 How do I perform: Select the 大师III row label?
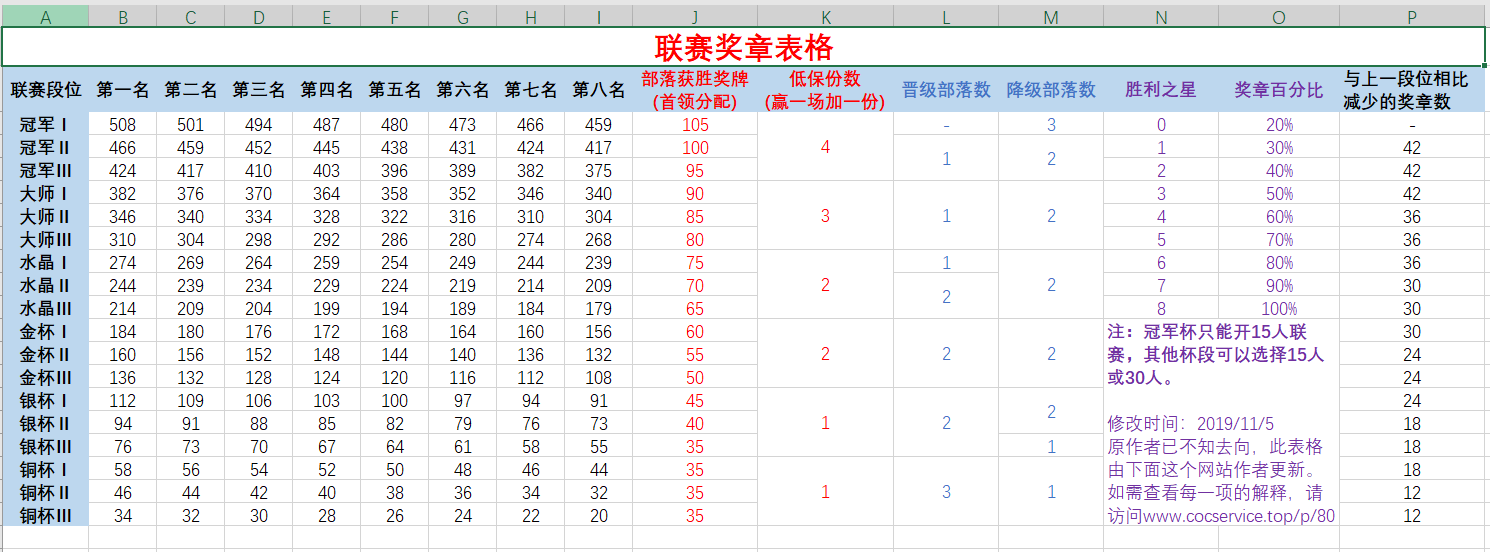[x=45, y=240]
